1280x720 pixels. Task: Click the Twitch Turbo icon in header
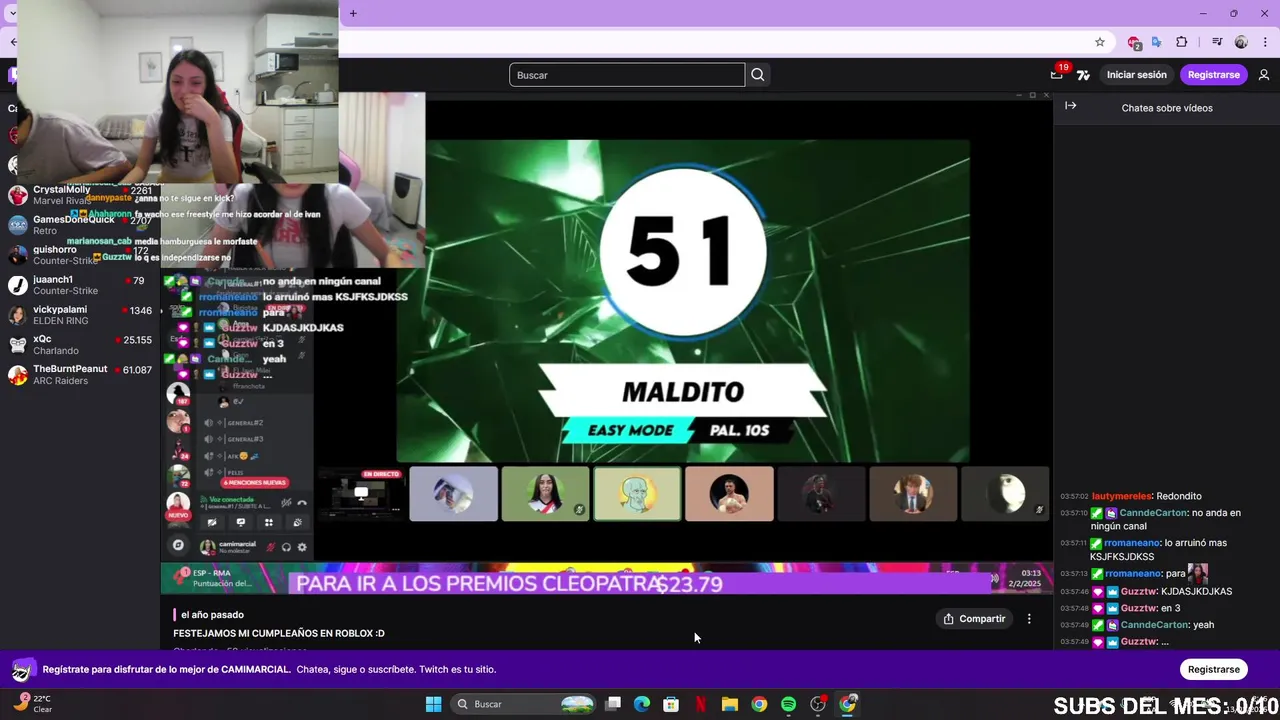1083,75
